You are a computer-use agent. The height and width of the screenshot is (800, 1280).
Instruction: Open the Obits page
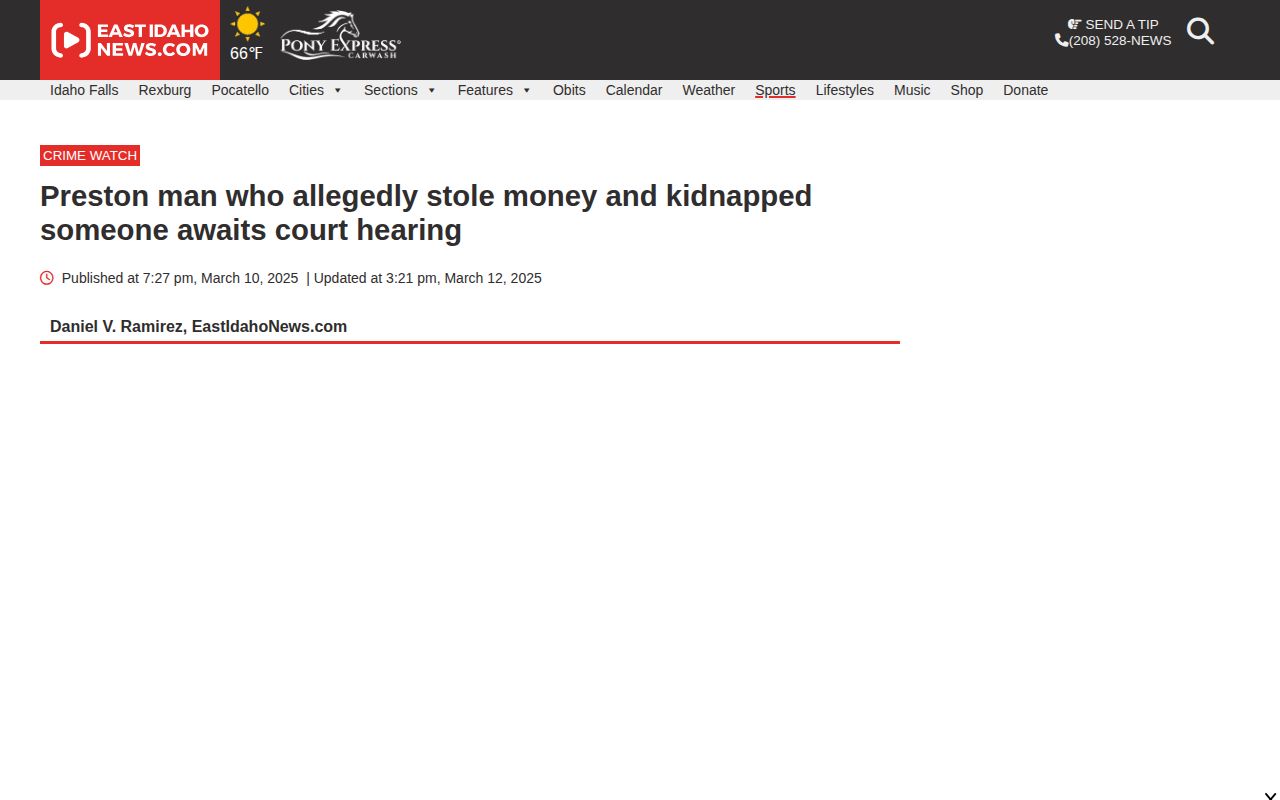click(x=569, y=90)
